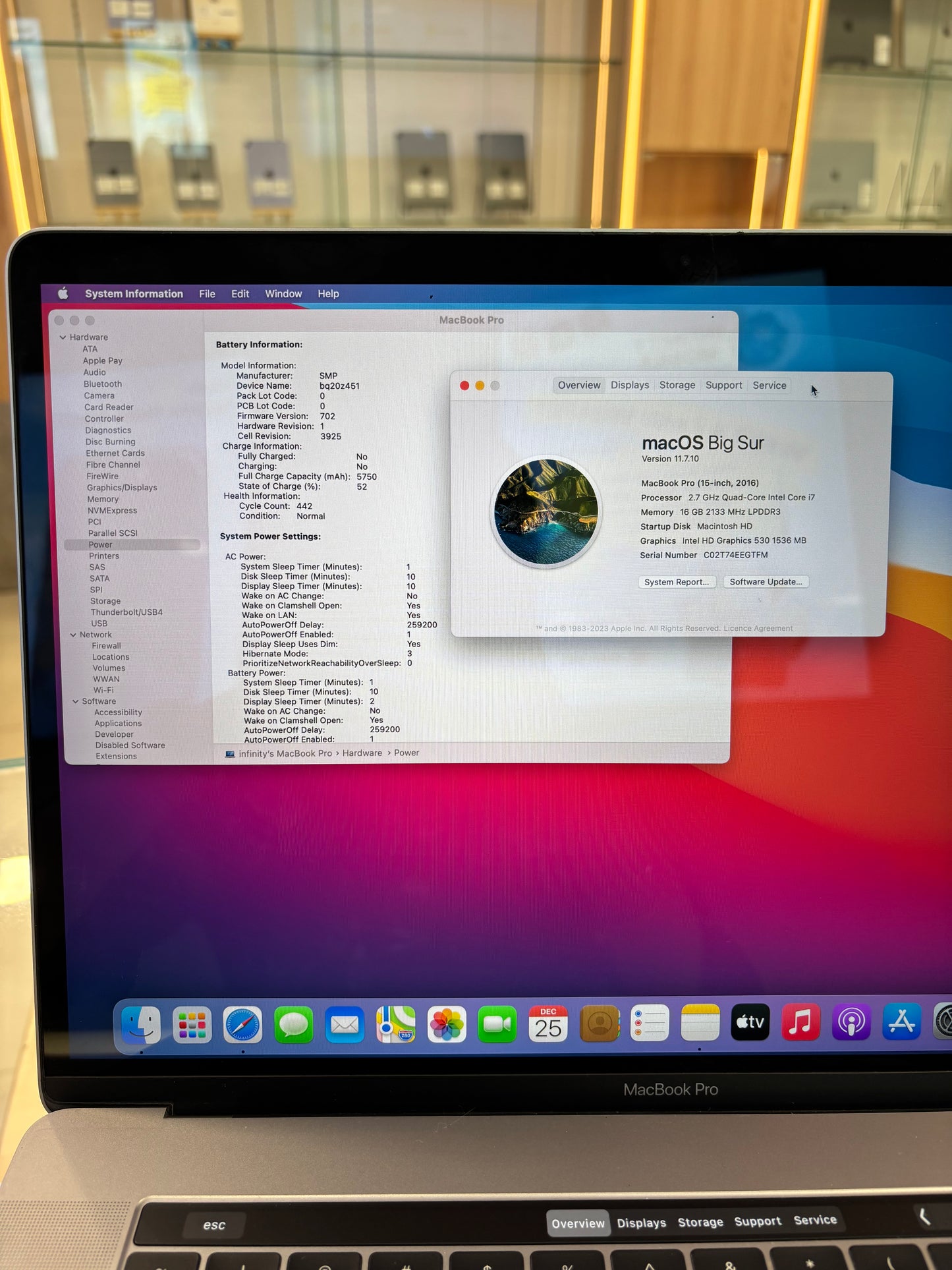Click Hardware in the path bar

click(x=362, y=753)
